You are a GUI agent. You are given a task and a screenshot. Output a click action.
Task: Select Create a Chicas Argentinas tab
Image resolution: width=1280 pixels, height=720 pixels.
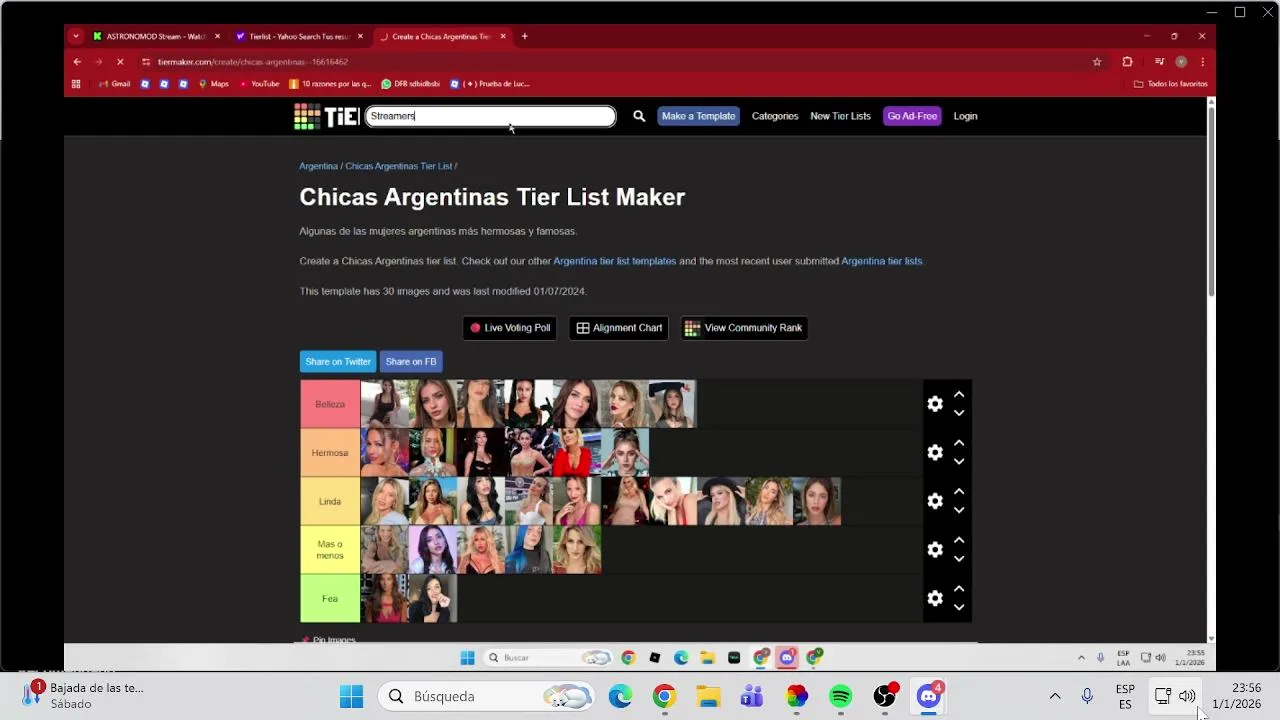(441, 36)
